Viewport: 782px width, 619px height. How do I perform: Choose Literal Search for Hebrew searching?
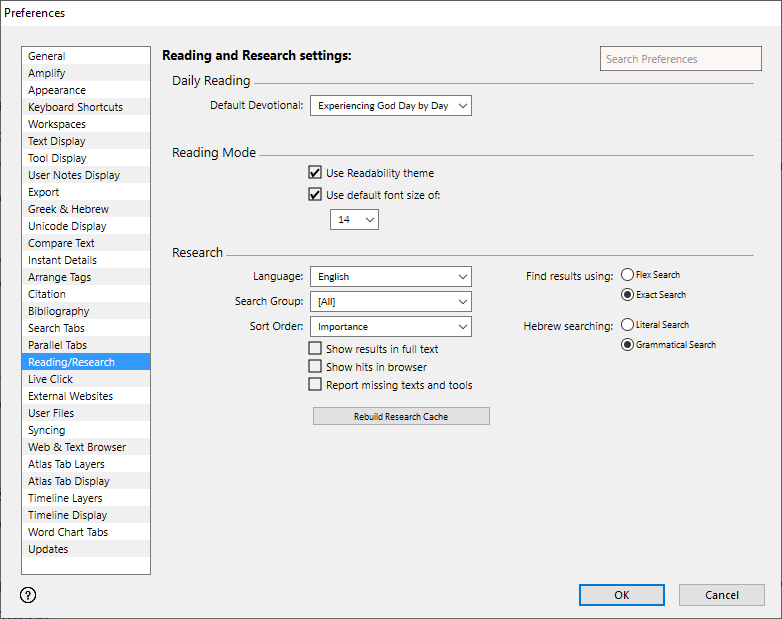(x=627, y=325)
